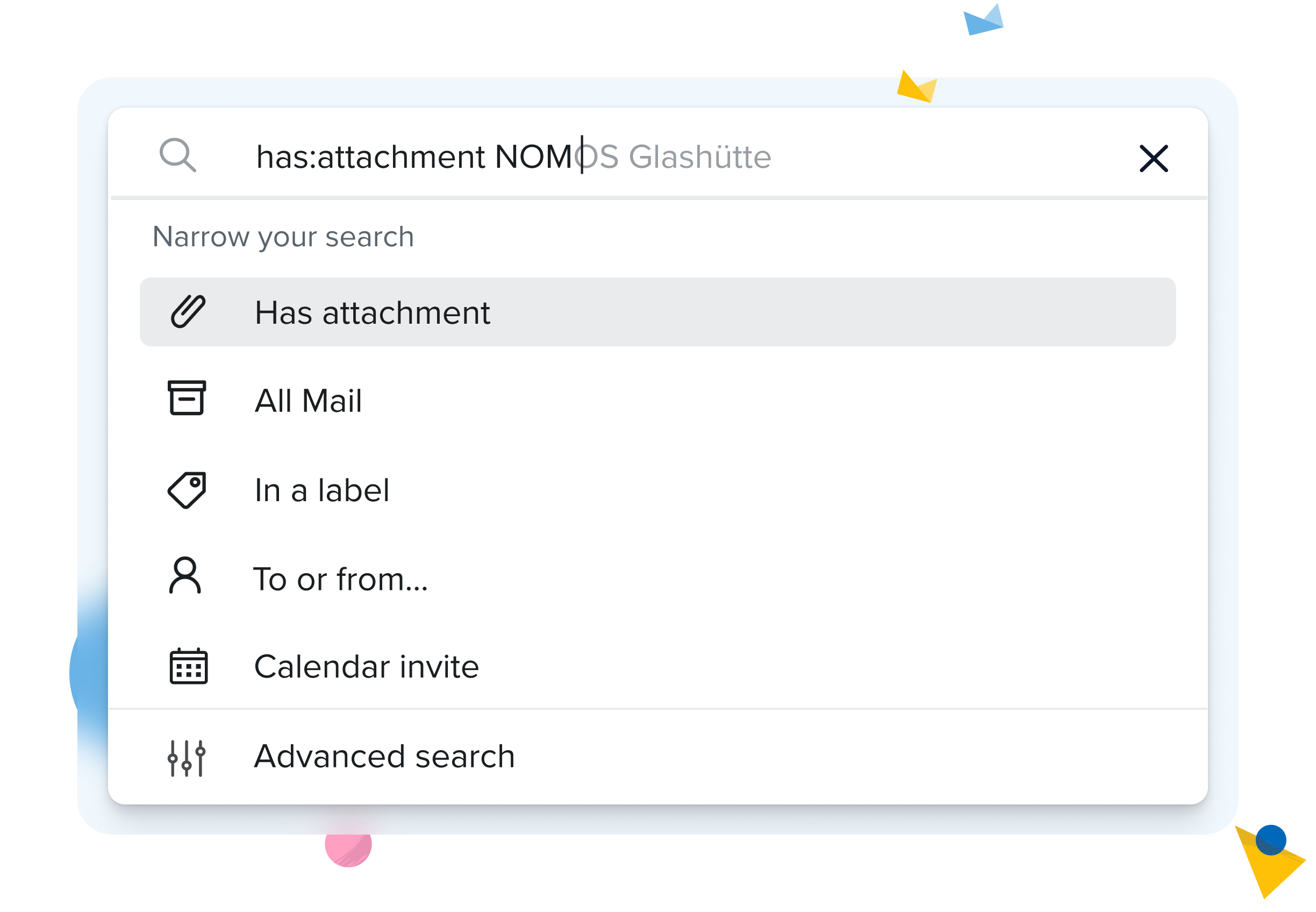Screen dimensions: 1316x912
Task: Open the "Advanced search" text link
Action: pos(384,757)
